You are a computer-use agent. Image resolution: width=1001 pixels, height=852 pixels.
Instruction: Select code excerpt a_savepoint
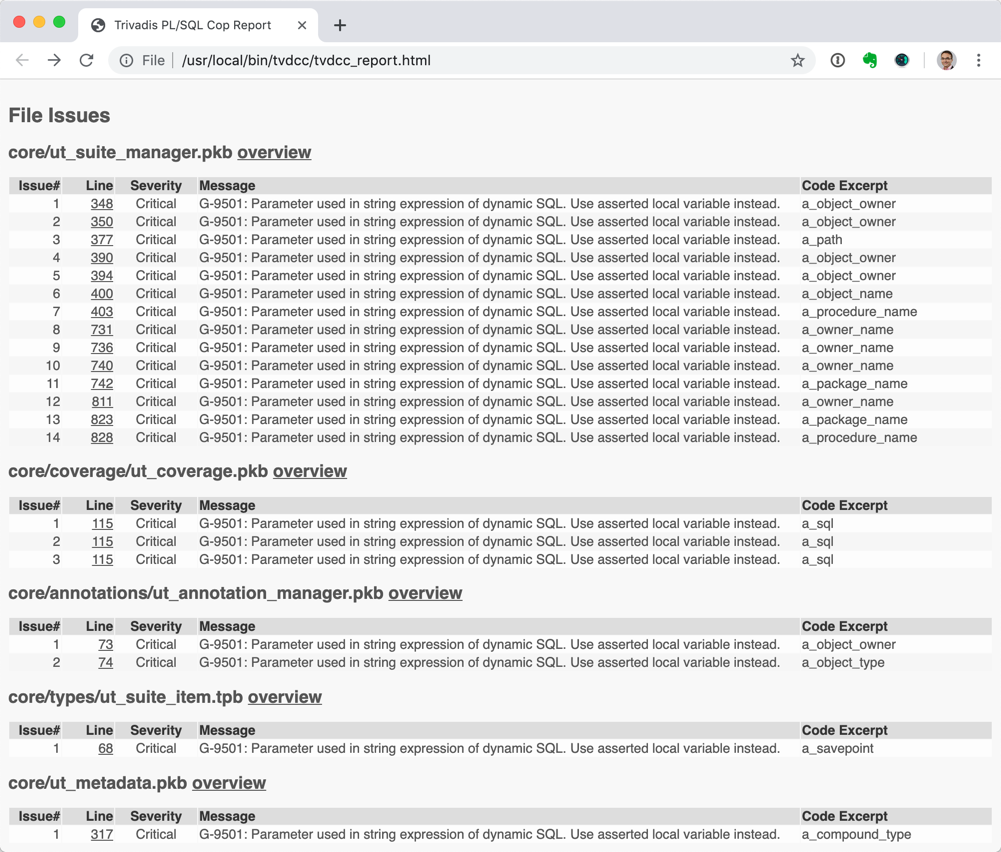coord(838,748)
